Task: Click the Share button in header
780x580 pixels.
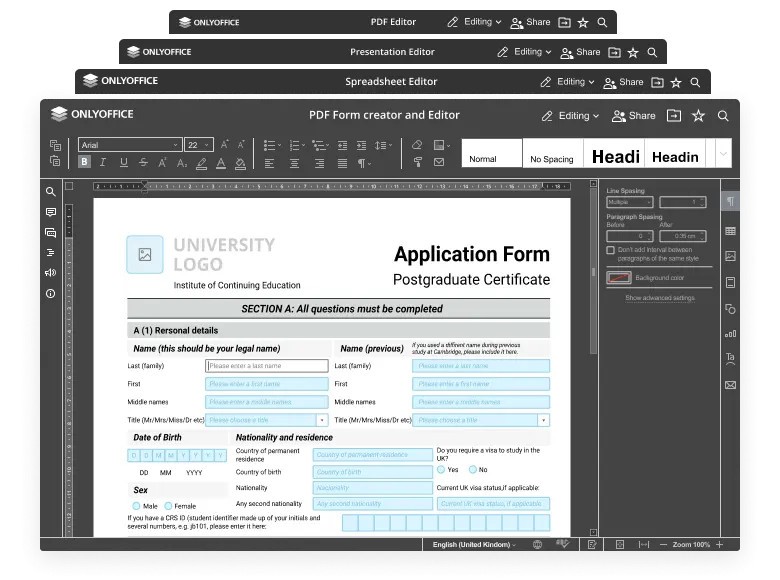Action: coord(632,116)
